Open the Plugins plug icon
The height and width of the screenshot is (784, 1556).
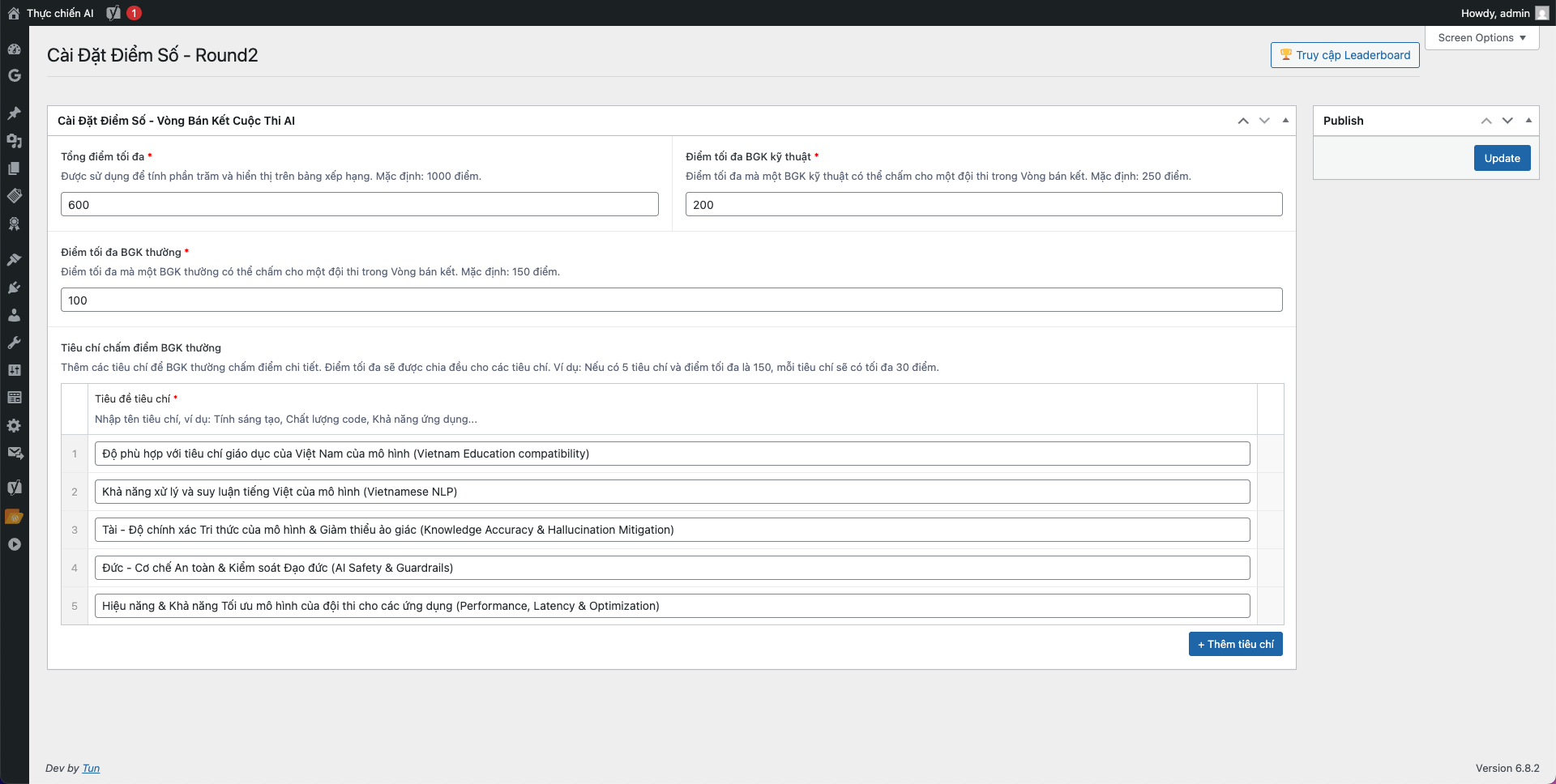[x=14, y=288]
